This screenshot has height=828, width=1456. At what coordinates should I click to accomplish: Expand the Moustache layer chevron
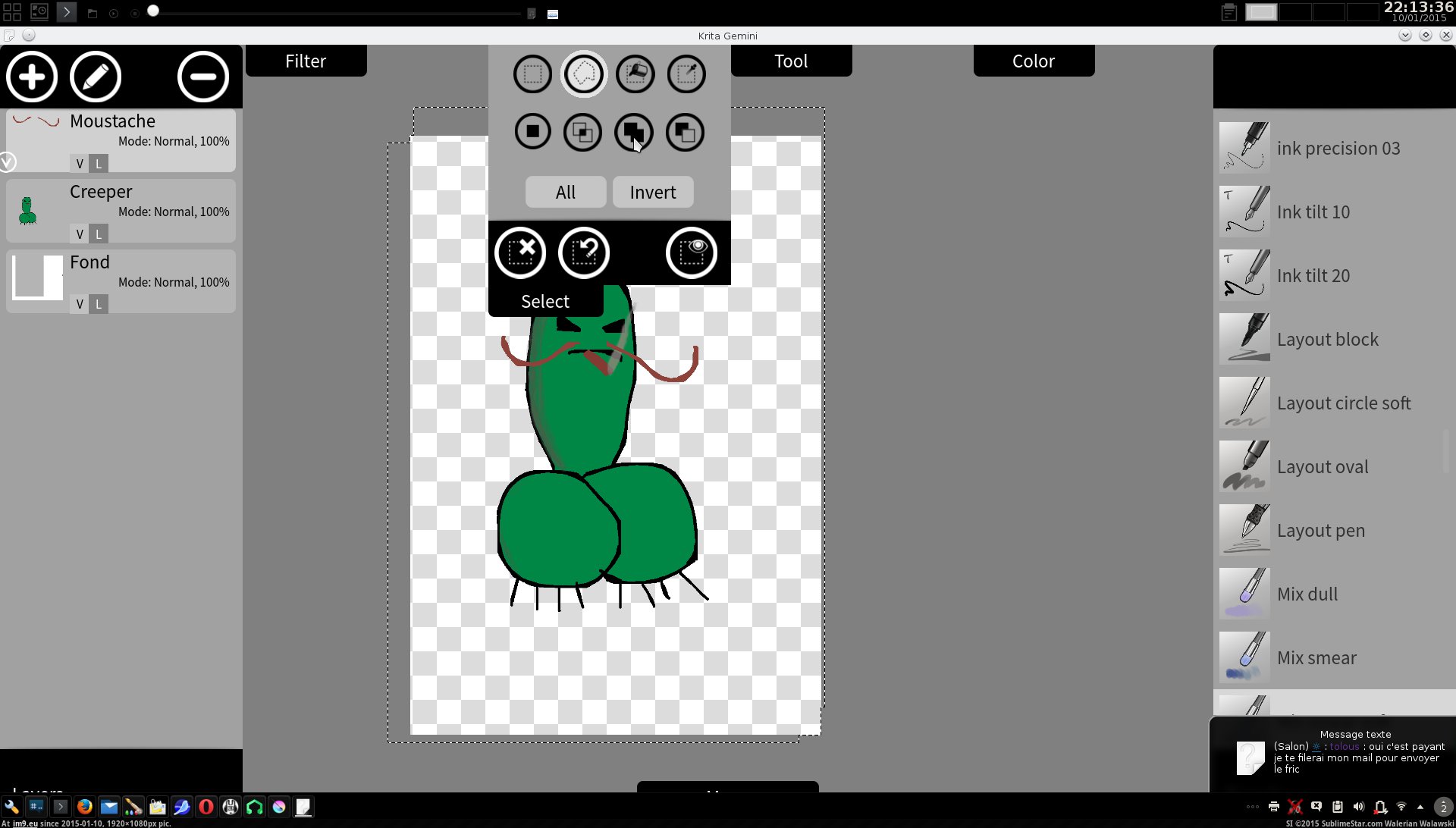pyautogui.click(x=8, y=162)
